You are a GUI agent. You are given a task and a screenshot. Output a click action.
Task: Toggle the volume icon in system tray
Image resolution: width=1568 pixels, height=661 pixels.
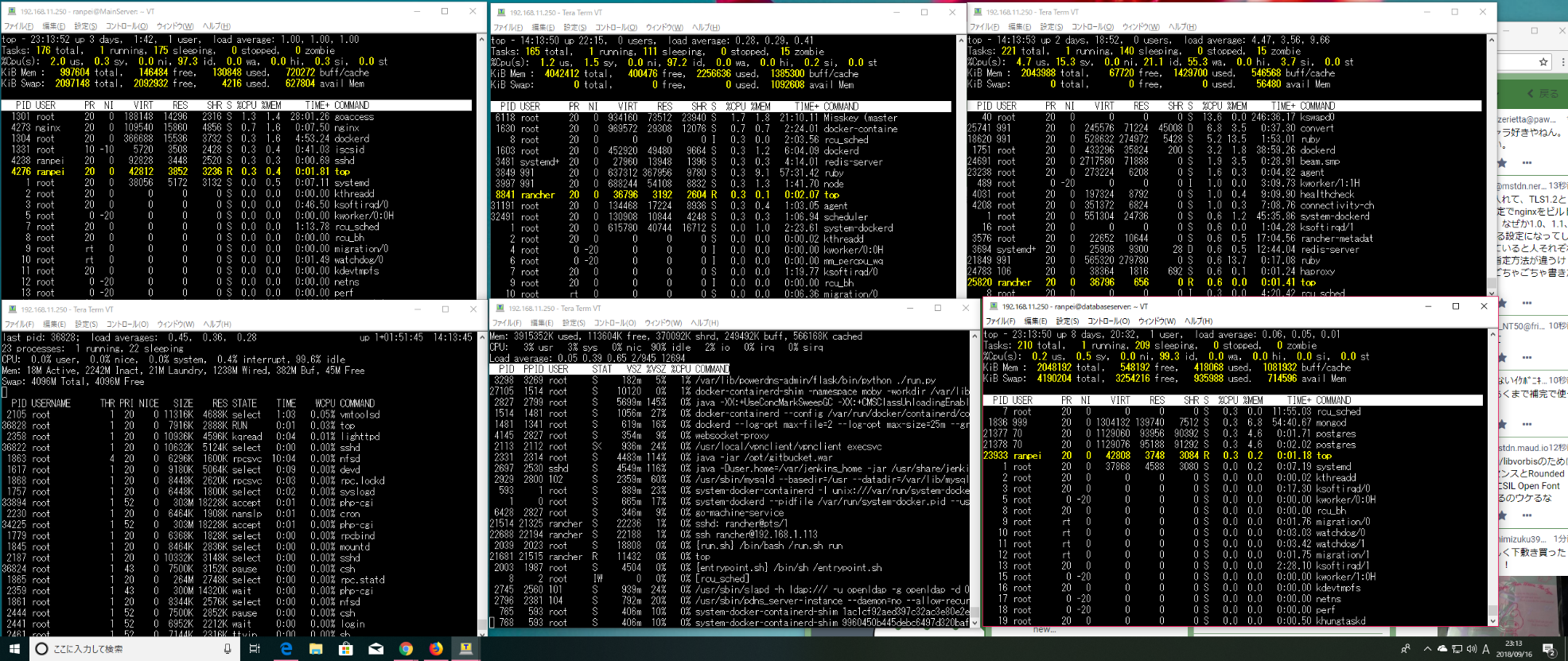click(x=1471, y=649)
